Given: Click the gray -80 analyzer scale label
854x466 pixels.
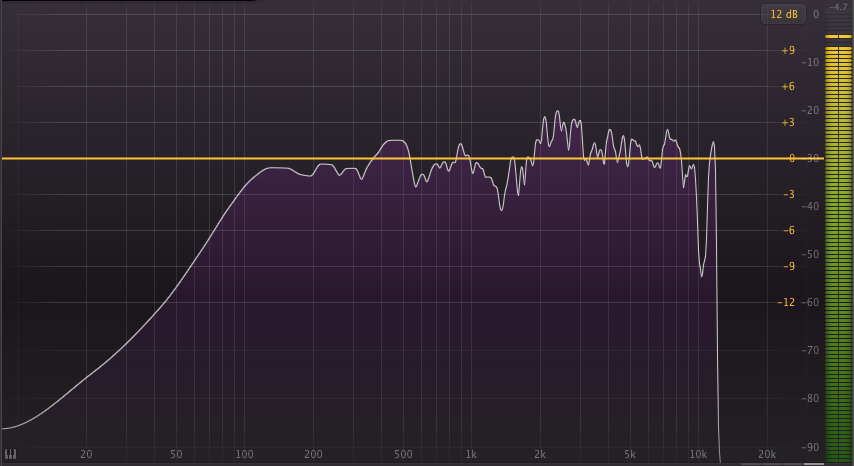Looking at the screenshot, I should pyautogui.click(x=810, y=398).
